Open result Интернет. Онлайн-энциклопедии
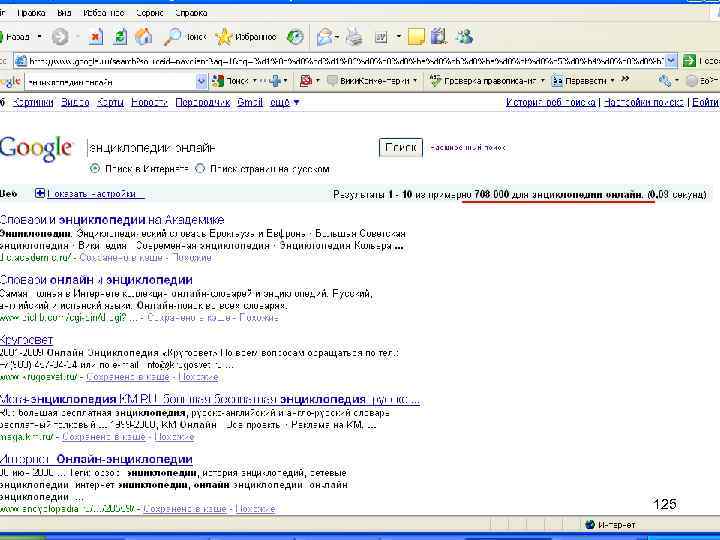 96,459
